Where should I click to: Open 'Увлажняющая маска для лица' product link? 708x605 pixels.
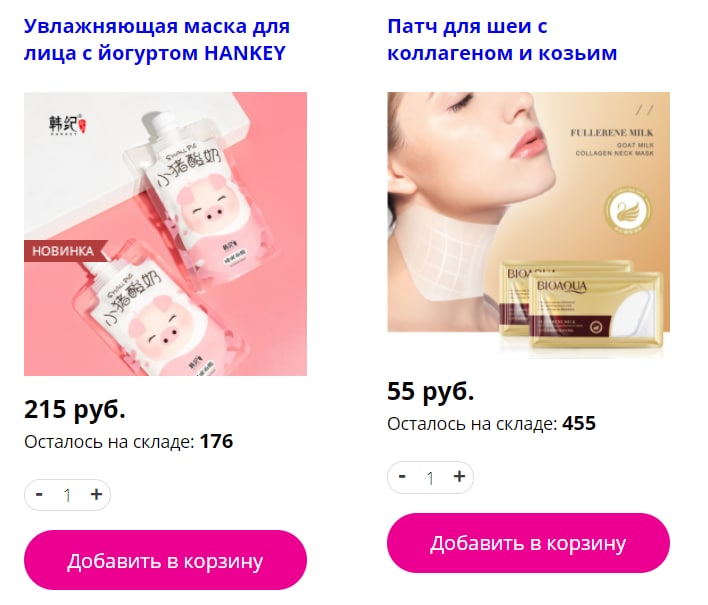[157, 40]
